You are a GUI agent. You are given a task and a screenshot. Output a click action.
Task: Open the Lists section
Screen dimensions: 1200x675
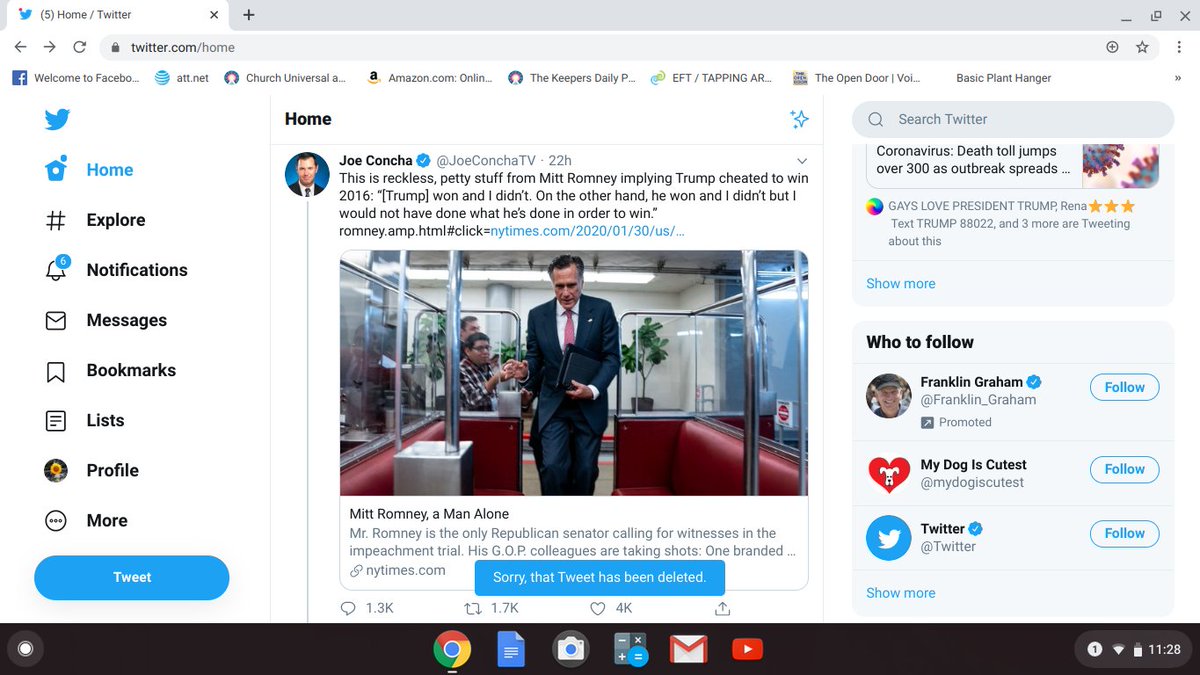tap(85, 420)
